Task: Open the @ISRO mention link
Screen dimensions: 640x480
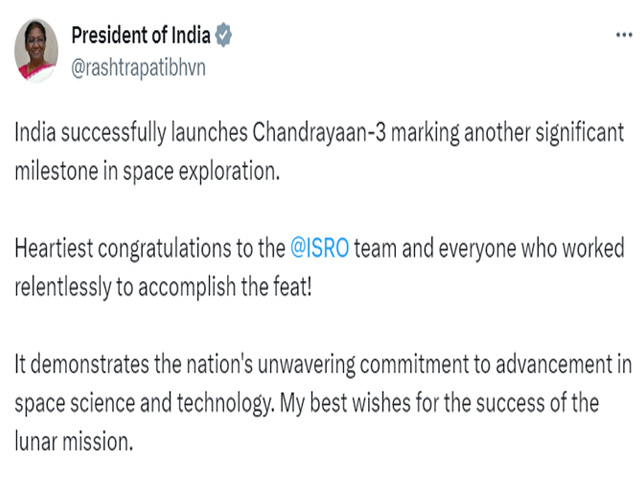Action: pyautogui.click(x=320, y=248)
